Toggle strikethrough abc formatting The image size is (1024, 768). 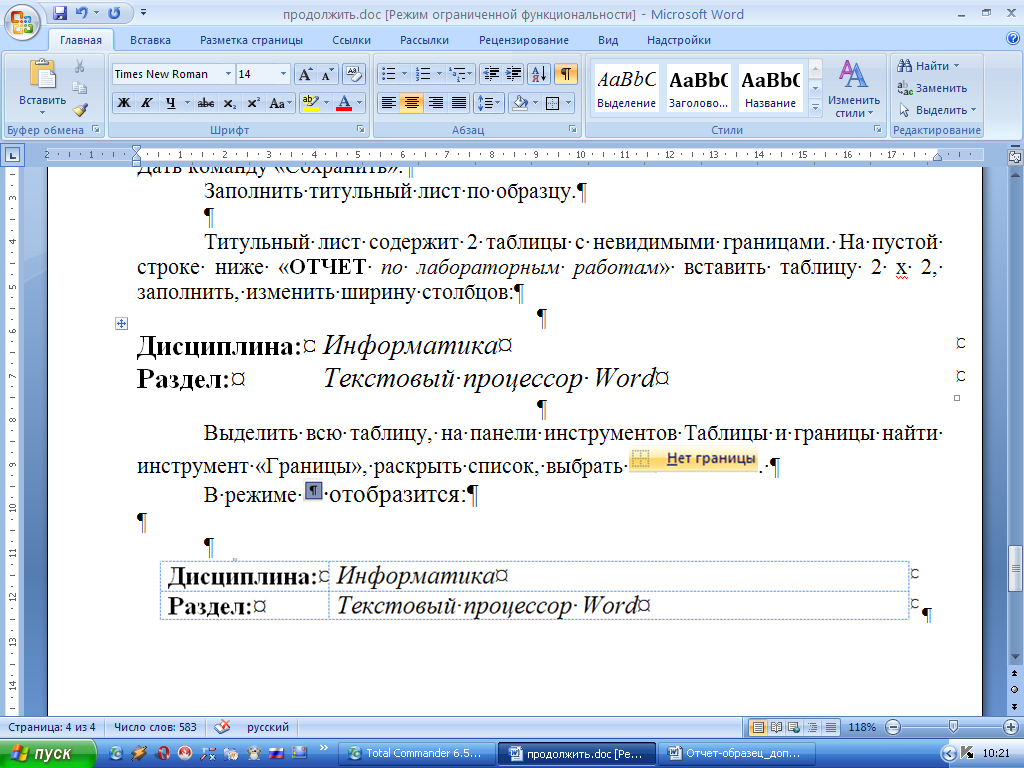[x=206, y=103]
